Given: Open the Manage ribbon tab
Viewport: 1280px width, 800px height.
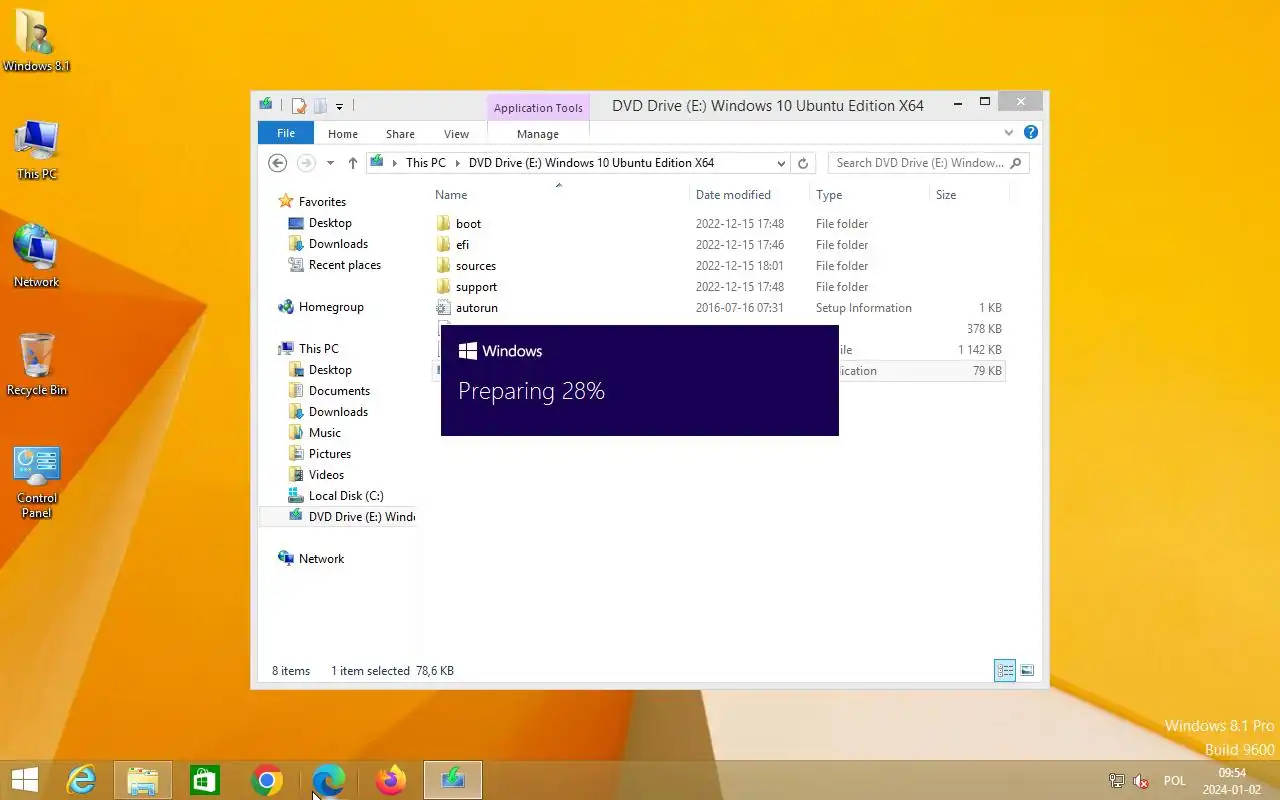Looking at the screenshot, I should coord(538,134).
